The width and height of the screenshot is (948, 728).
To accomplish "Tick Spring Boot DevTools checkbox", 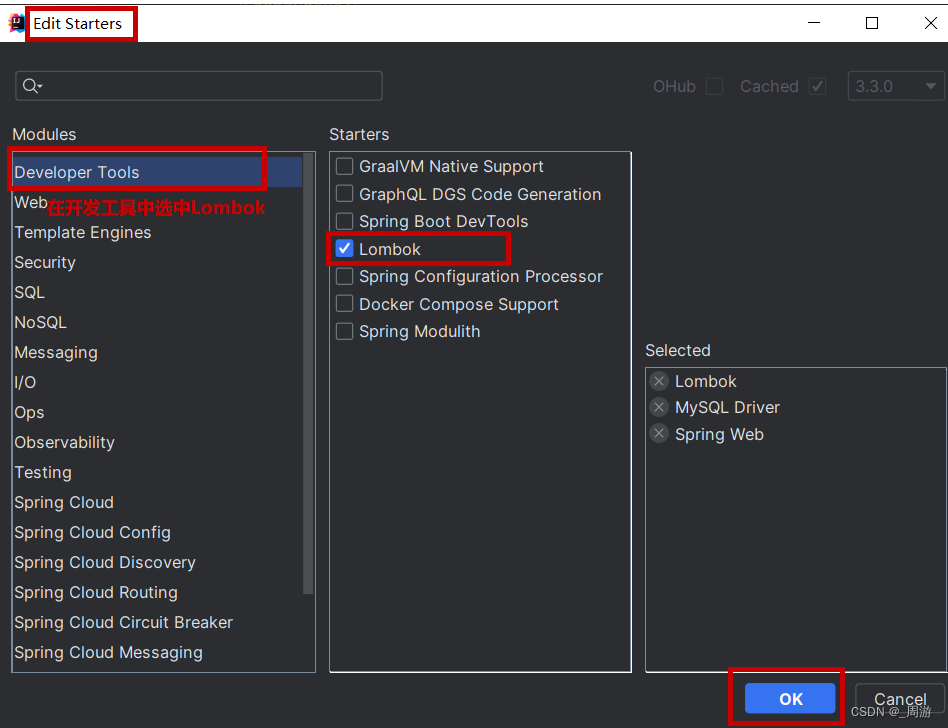I will [x=344, y=221].
